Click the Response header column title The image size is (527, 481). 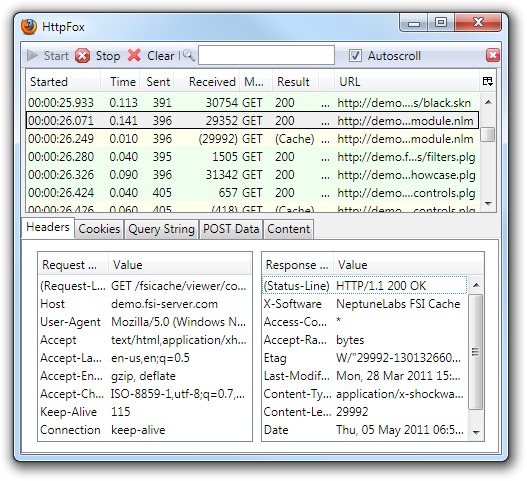point(298,265)
